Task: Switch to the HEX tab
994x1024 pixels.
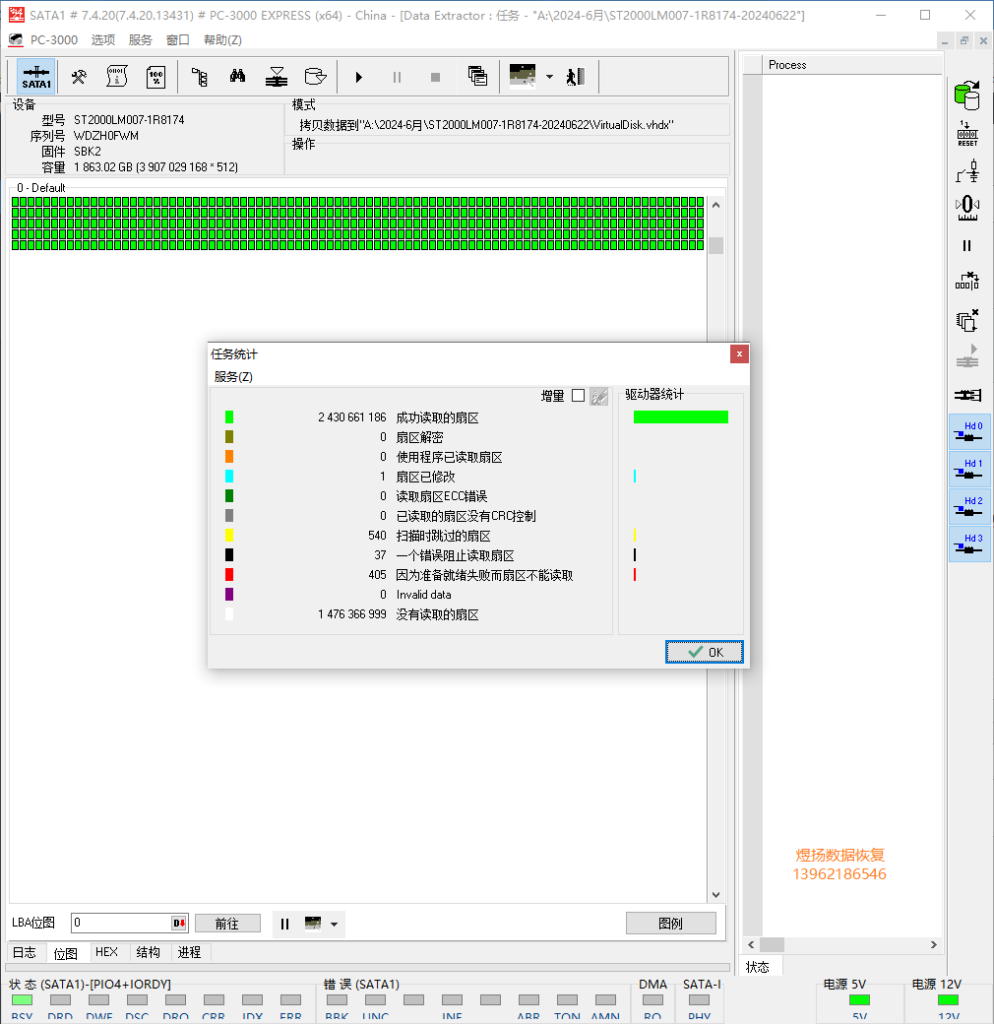Action: (106, 952)
